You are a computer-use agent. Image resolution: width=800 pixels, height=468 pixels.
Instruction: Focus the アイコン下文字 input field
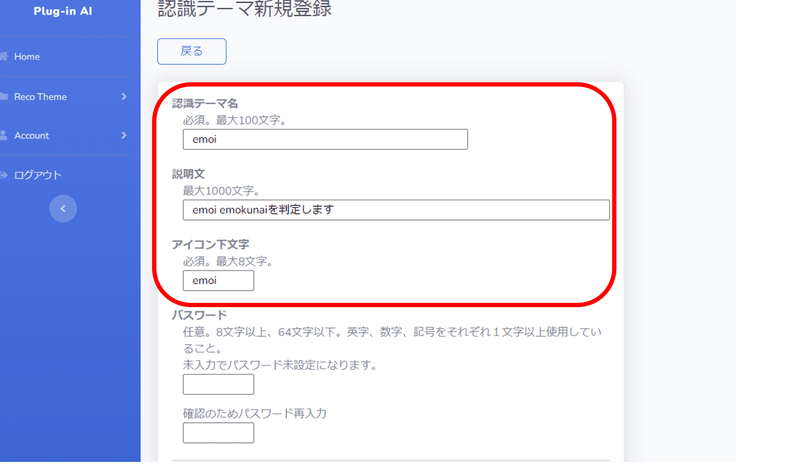(218, 281)
